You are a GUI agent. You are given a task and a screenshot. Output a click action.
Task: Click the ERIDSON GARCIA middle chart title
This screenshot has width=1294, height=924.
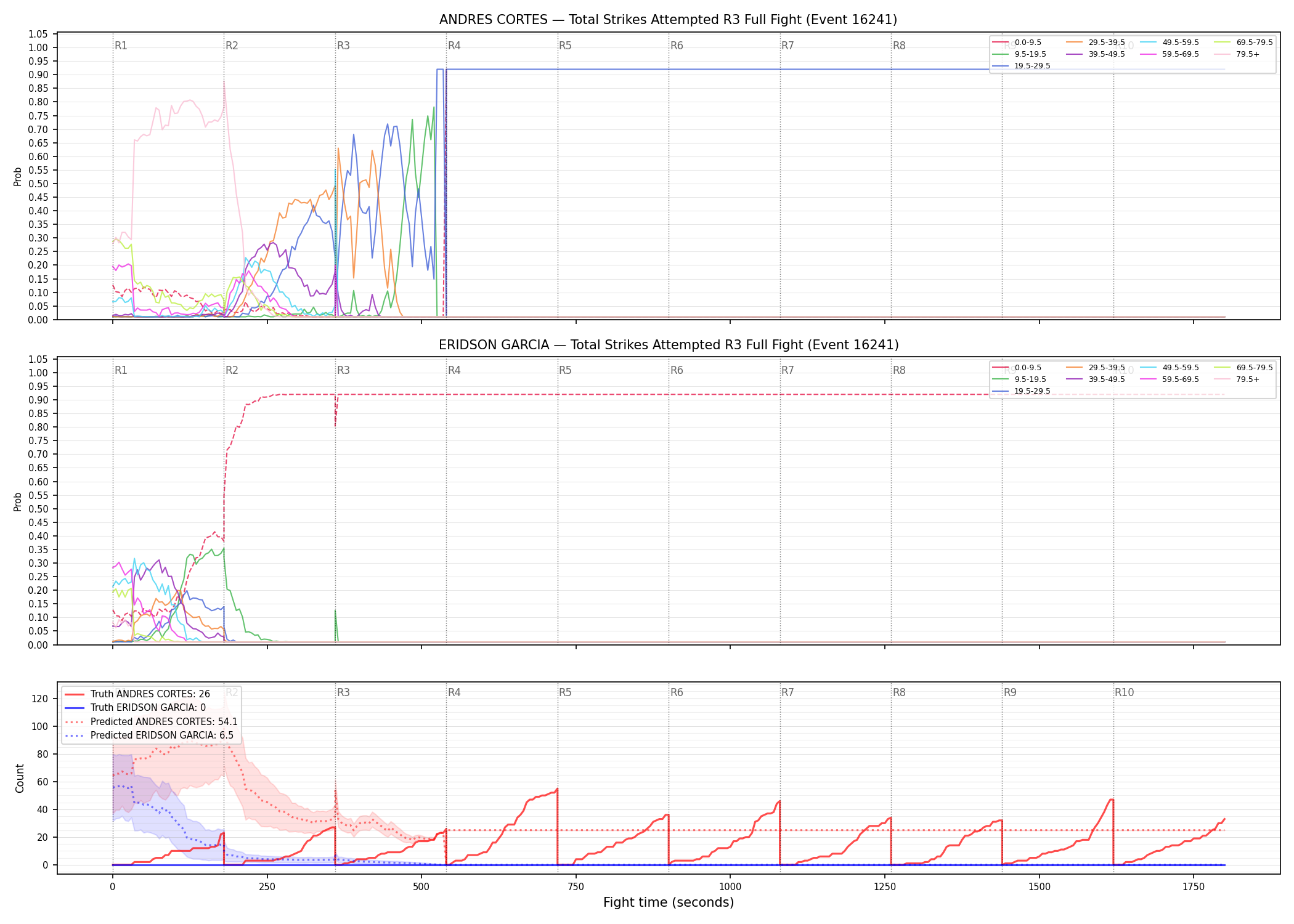[x=669, y=345]
